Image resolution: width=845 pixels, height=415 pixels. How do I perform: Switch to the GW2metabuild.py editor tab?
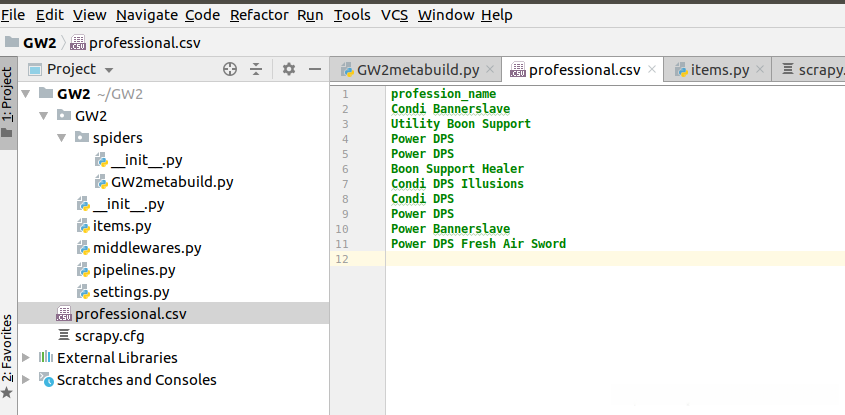point(416,70)
